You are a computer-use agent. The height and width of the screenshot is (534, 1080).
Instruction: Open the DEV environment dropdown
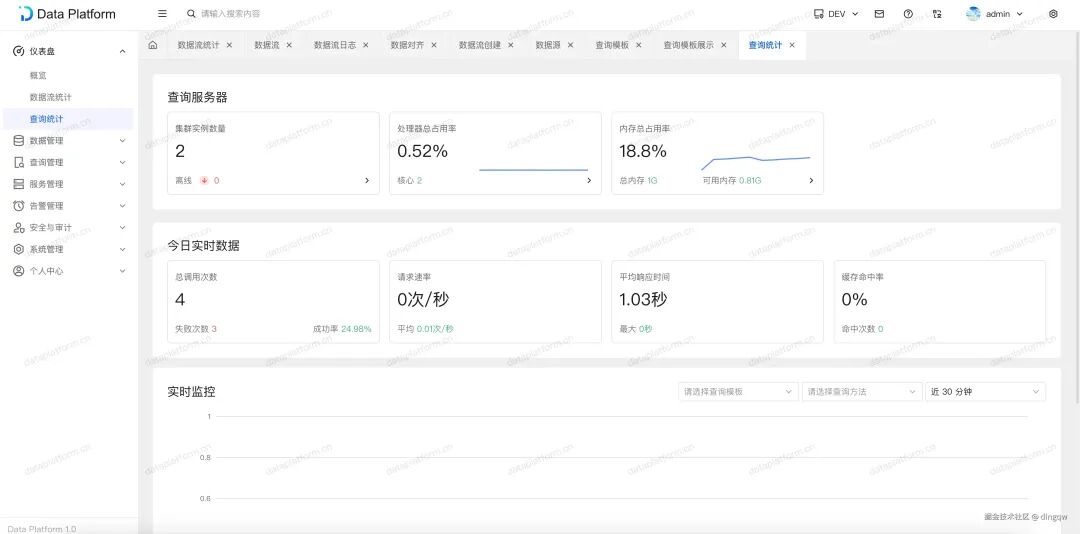coord(836,14)
